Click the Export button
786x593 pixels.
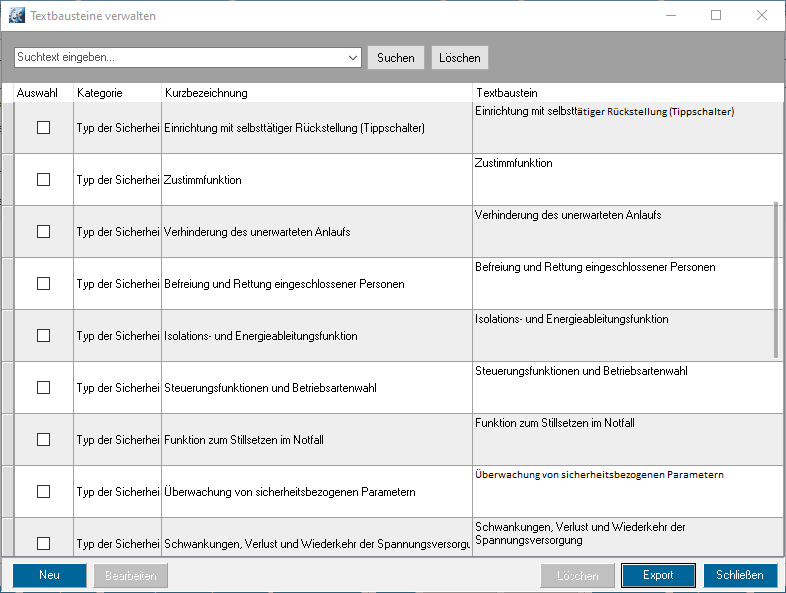pos(658,575)
